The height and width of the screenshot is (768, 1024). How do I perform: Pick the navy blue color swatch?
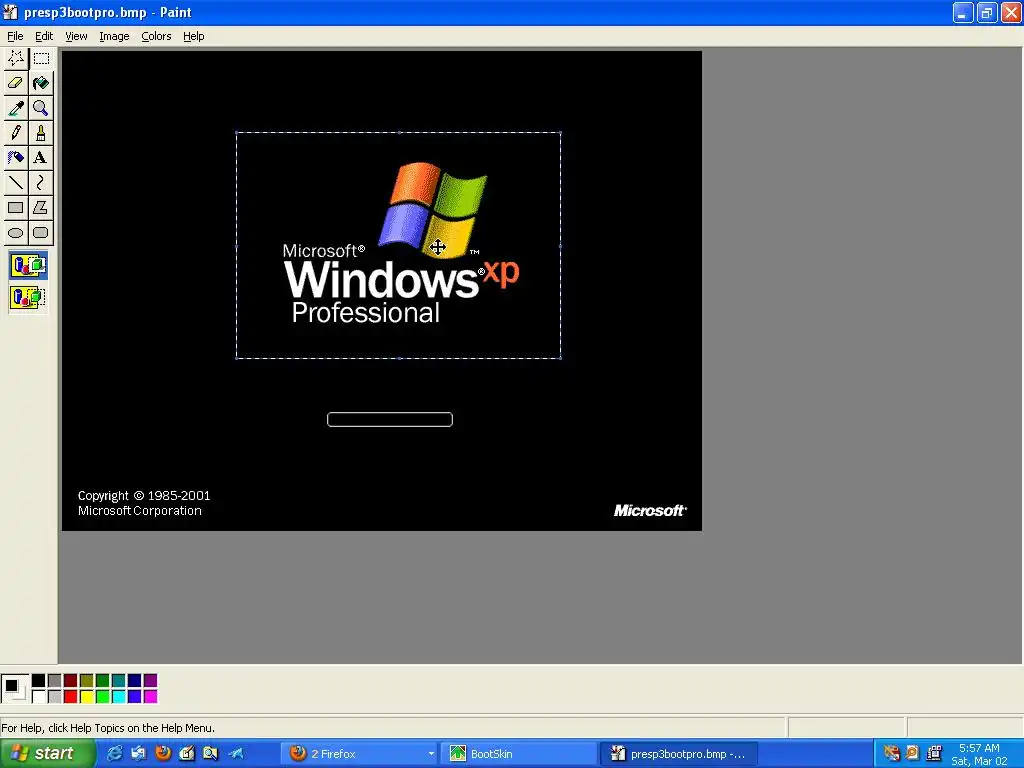click(x=135, y=680)
